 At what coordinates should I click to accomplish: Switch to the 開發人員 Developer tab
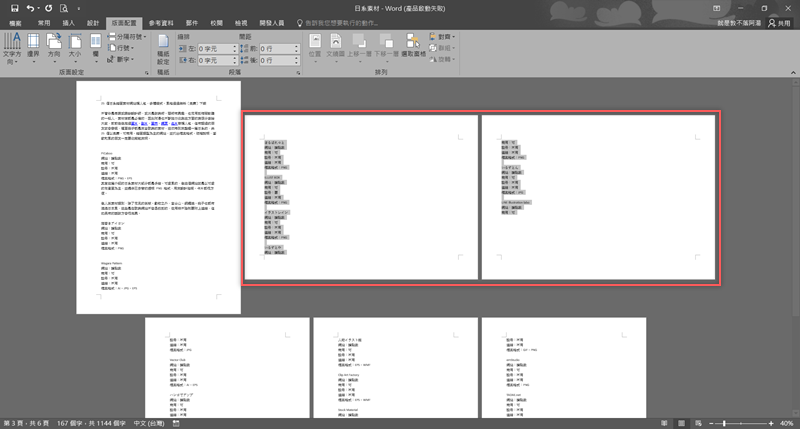coord(272,23)
